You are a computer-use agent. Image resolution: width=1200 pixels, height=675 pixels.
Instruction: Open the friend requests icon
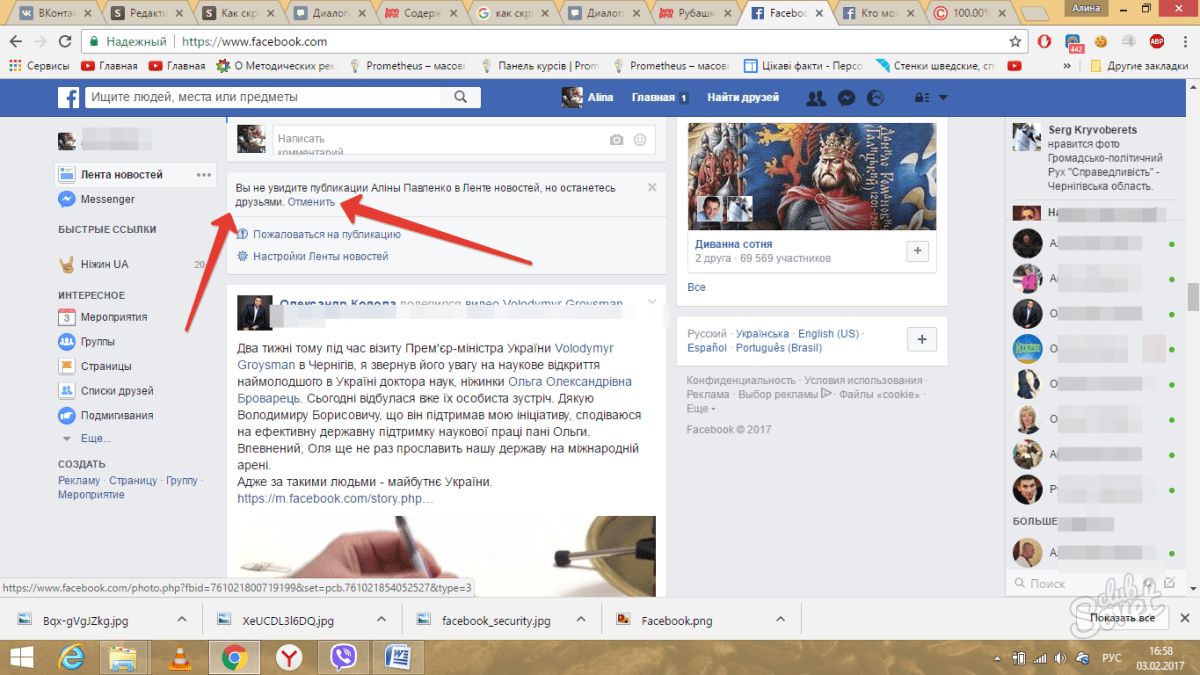coord(816,98)
